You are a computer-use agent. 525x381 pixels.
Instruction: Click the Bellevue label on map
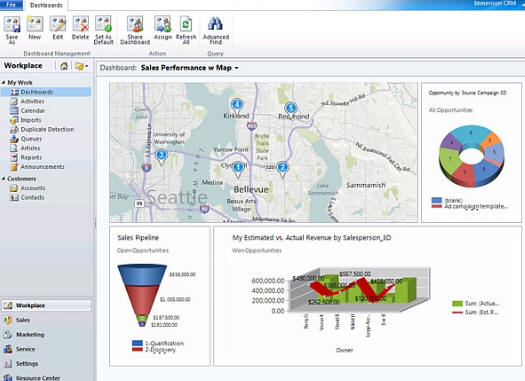pyautogui.click(x=251, y=189)
